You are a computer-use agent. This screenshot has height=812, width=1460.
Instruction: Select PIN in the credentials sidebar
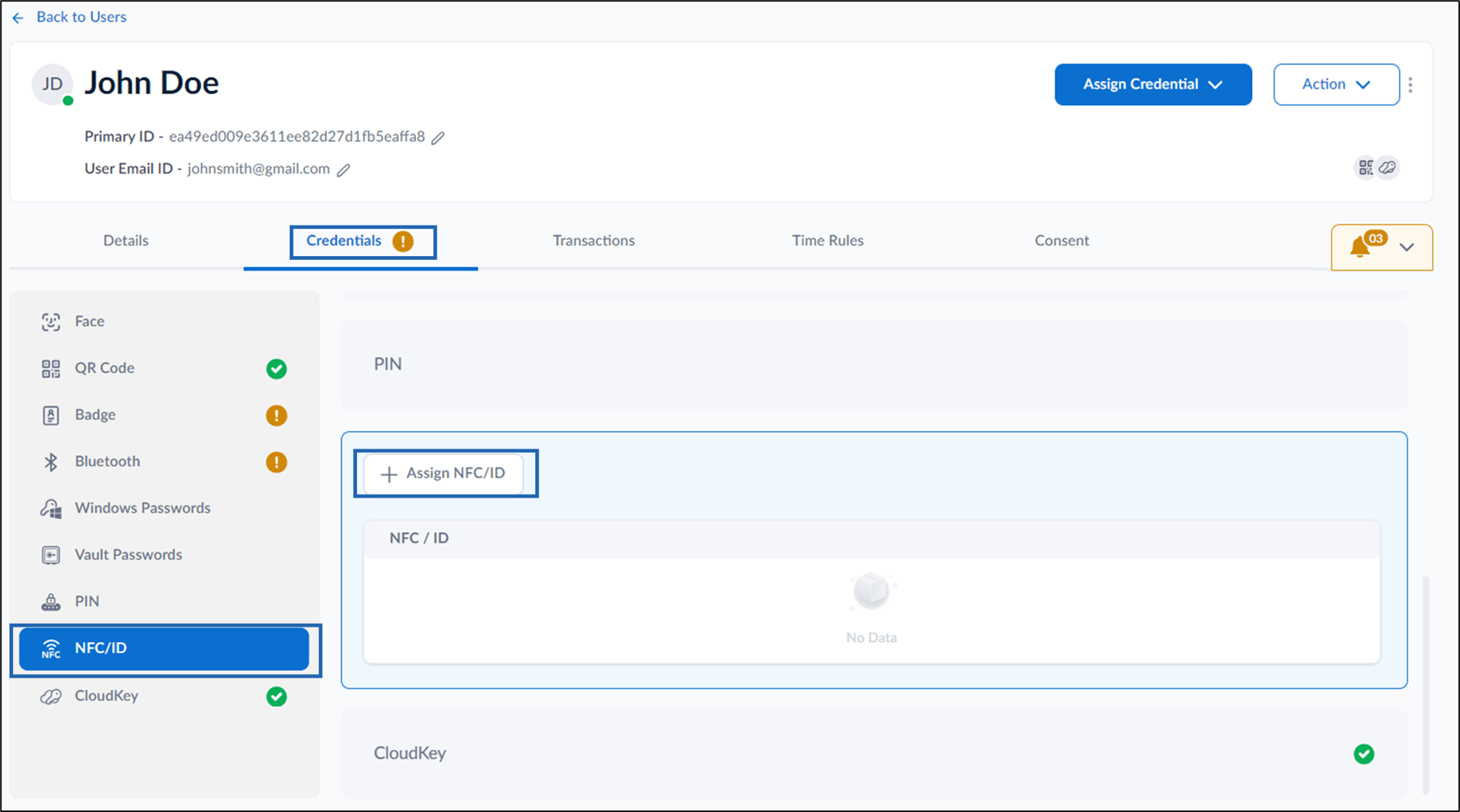pyautogui.click(x=164, y=601)
